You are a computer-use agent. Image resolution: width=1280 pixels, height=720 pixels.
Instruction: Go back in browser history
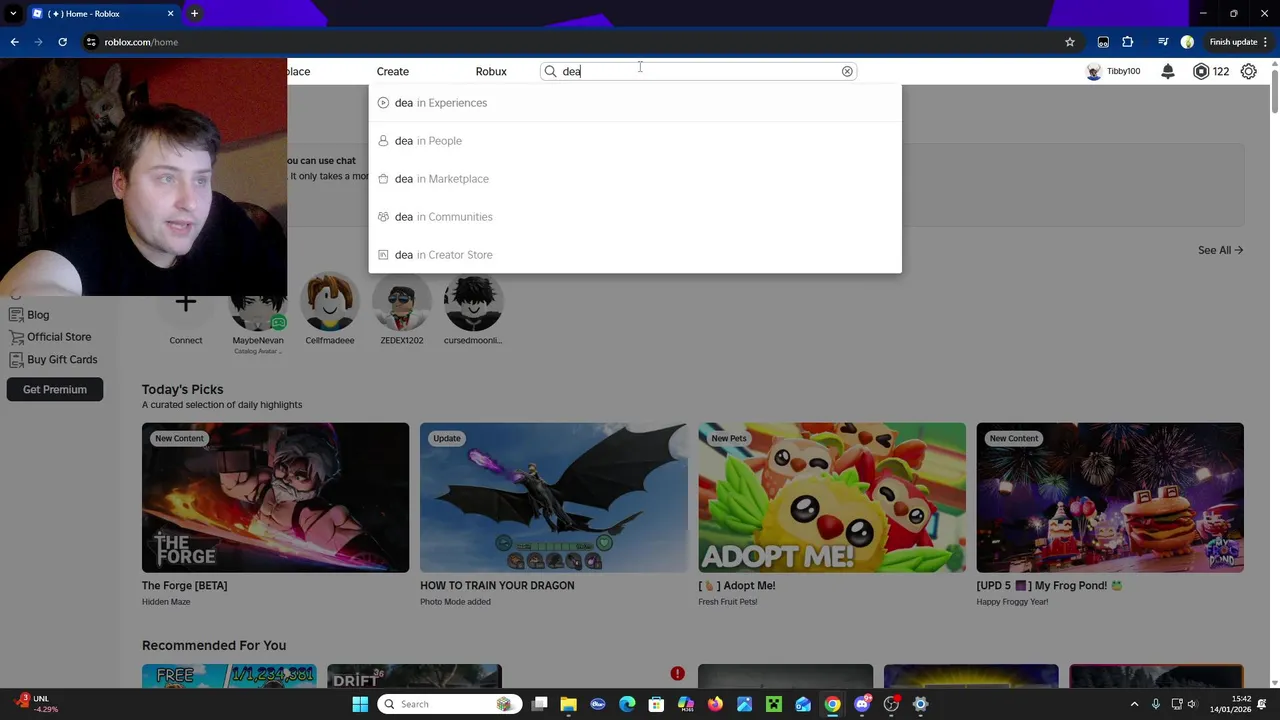coord(14,42)
